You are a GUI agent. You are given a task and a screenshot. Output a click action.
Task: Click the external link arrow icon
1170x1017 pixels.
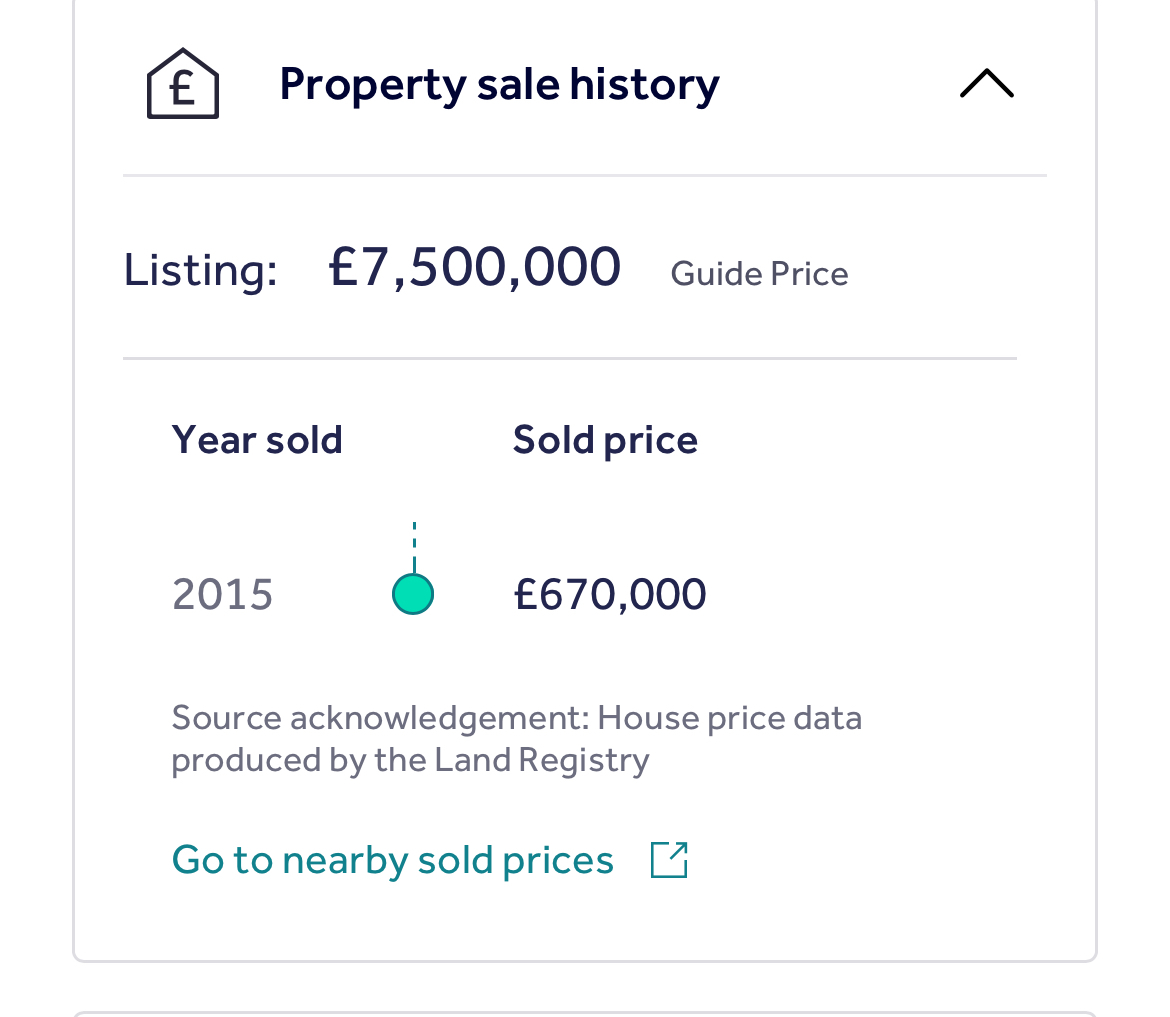click(x=669, y=860)
